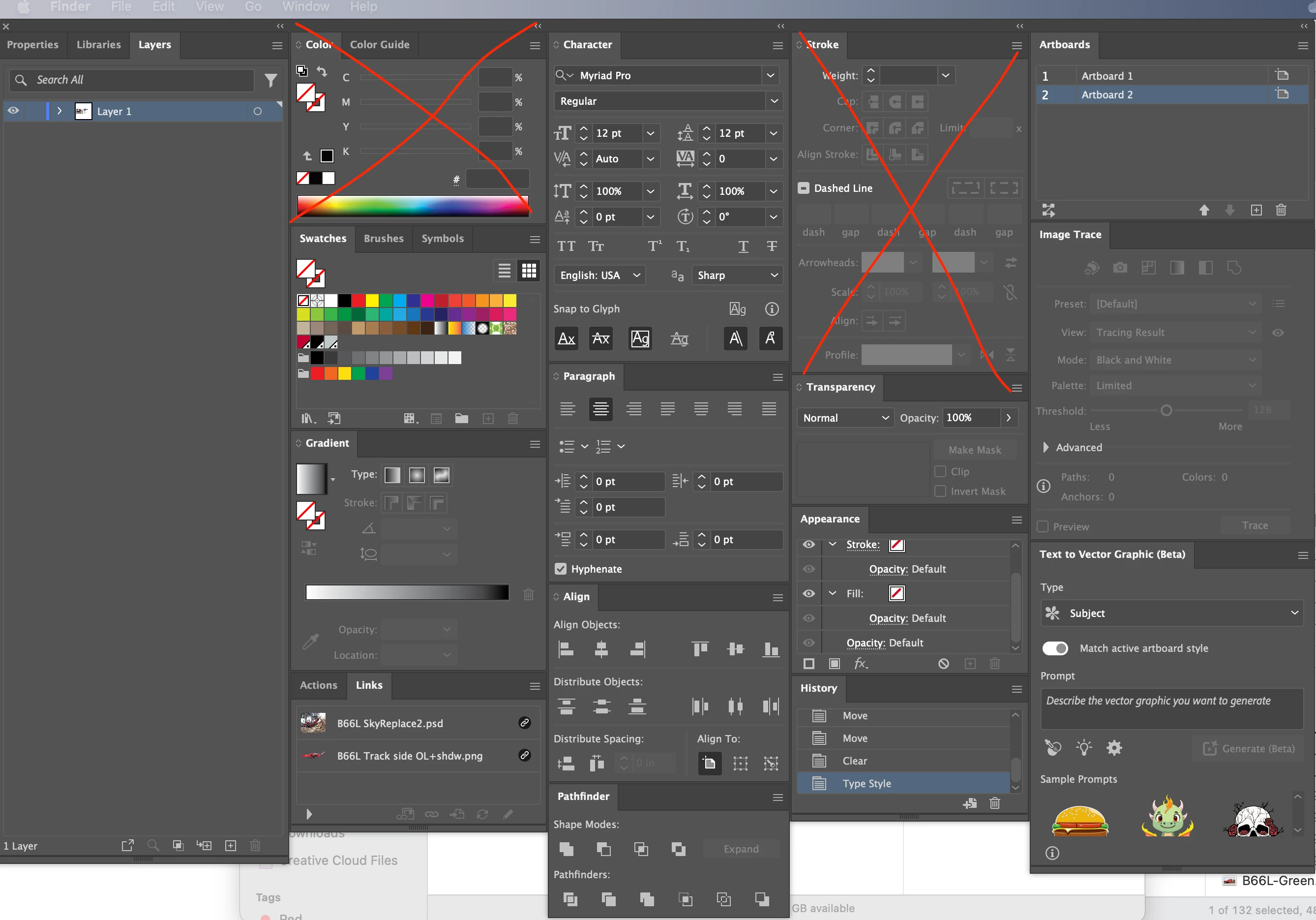Click the Generate (Beta) button
Image resolution: width=1316 pixels, height=920 pixels.
pyautogui.click(x=1249, y=748)
